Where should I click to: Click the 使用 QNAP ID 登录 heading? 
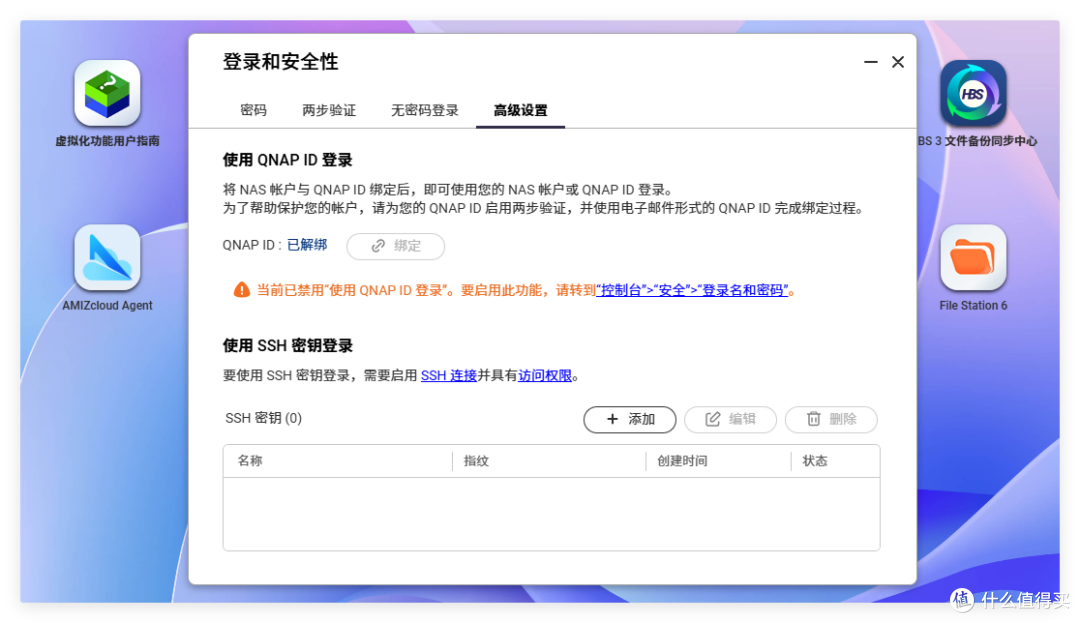(x=287, y=160)
